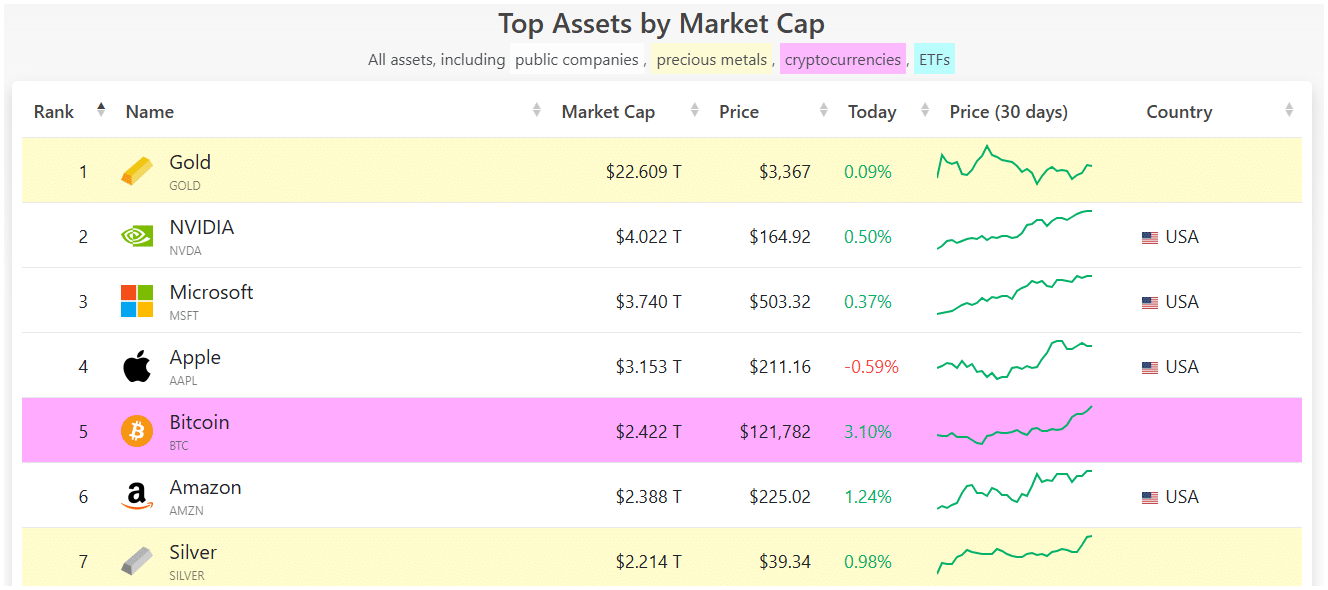View Gold 30-day price chart

(1014, 166)
